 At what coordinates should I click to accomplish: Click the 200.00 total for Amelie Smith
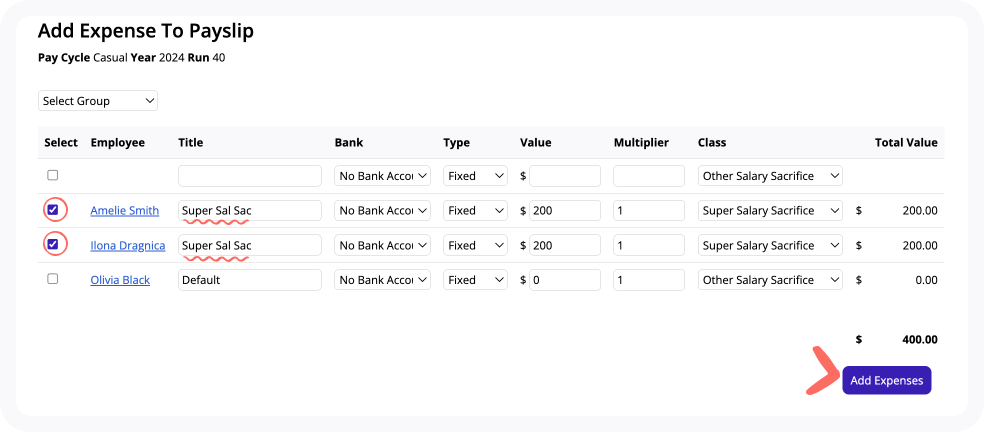pos(920,210)
